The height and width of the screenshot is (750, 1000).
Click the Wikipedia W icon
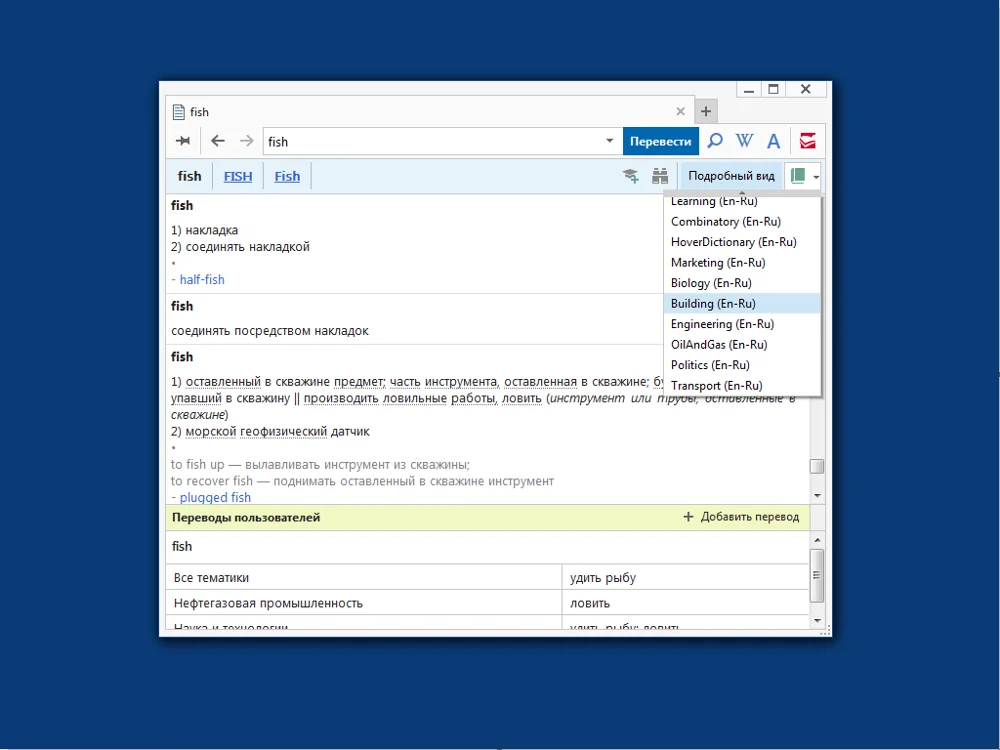[744, 141]
